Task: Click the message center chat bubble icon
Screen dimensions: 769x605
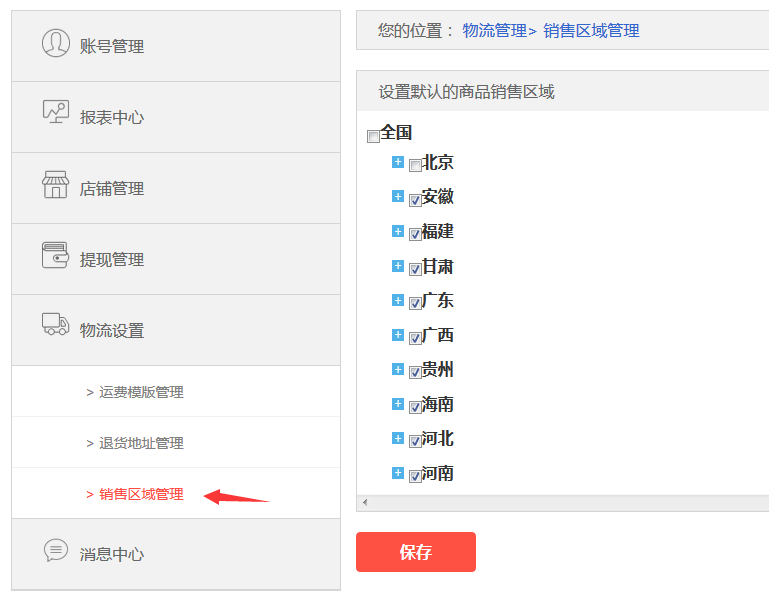Action: click(x=55, y=550)
